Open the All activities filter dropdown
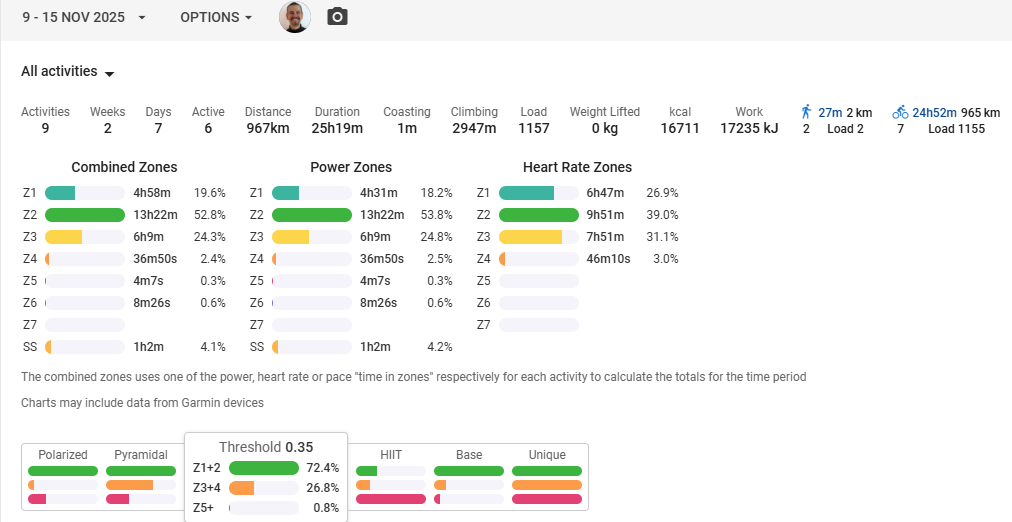The height and width of the screenshot is (522, 1012). click(x=68, y=72)
